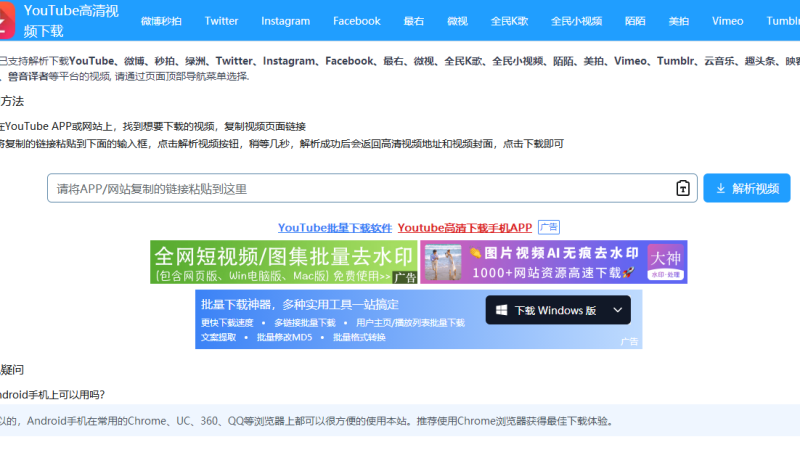Open the Instagram nav item
800x450 pixels.
click(285, 21)
